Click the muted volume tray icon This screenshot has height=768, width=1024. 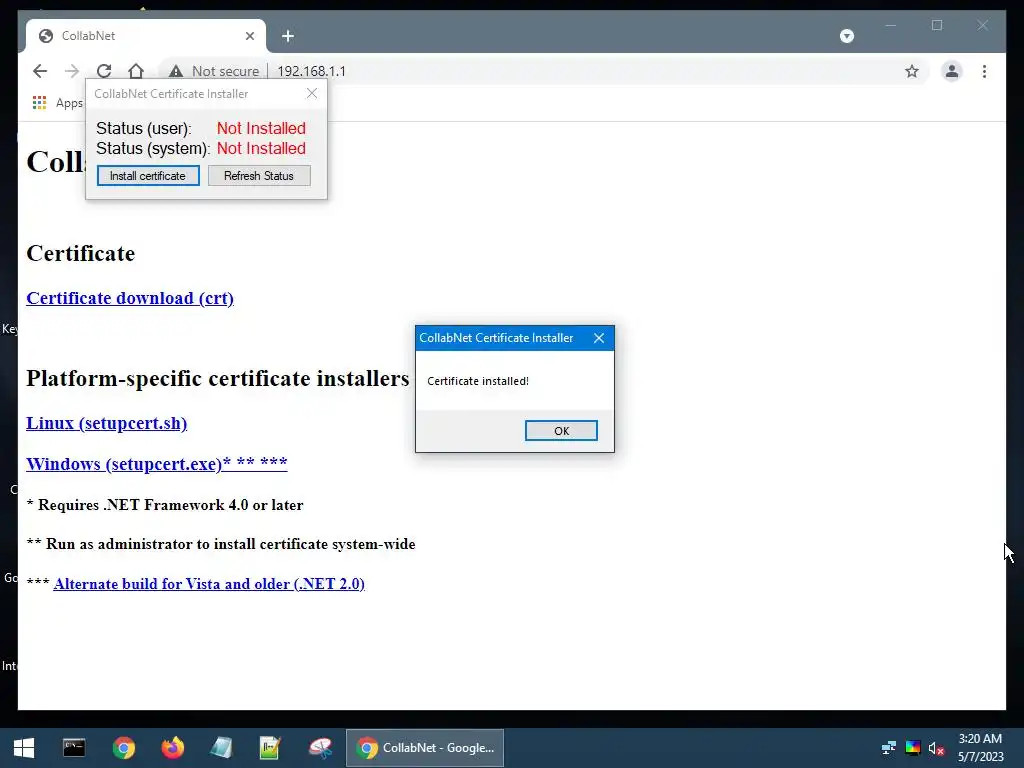936,748
